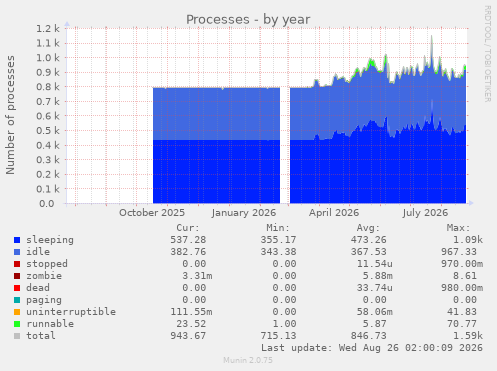
Task: Click runnable current value 23.52
Action: pos(191,324)
